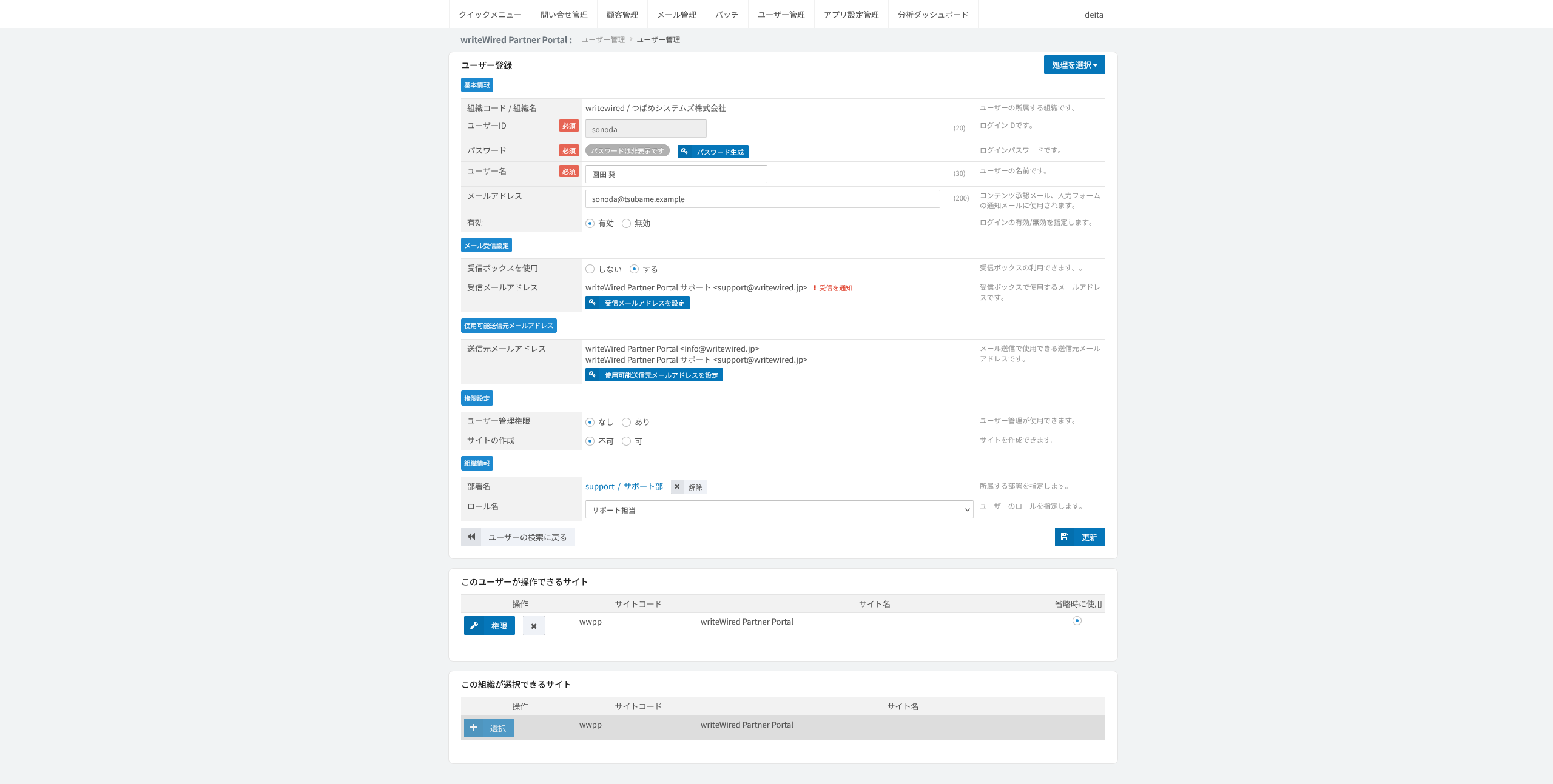
Task: Click the key icon on パスワード生成 button
Action: 684,152
